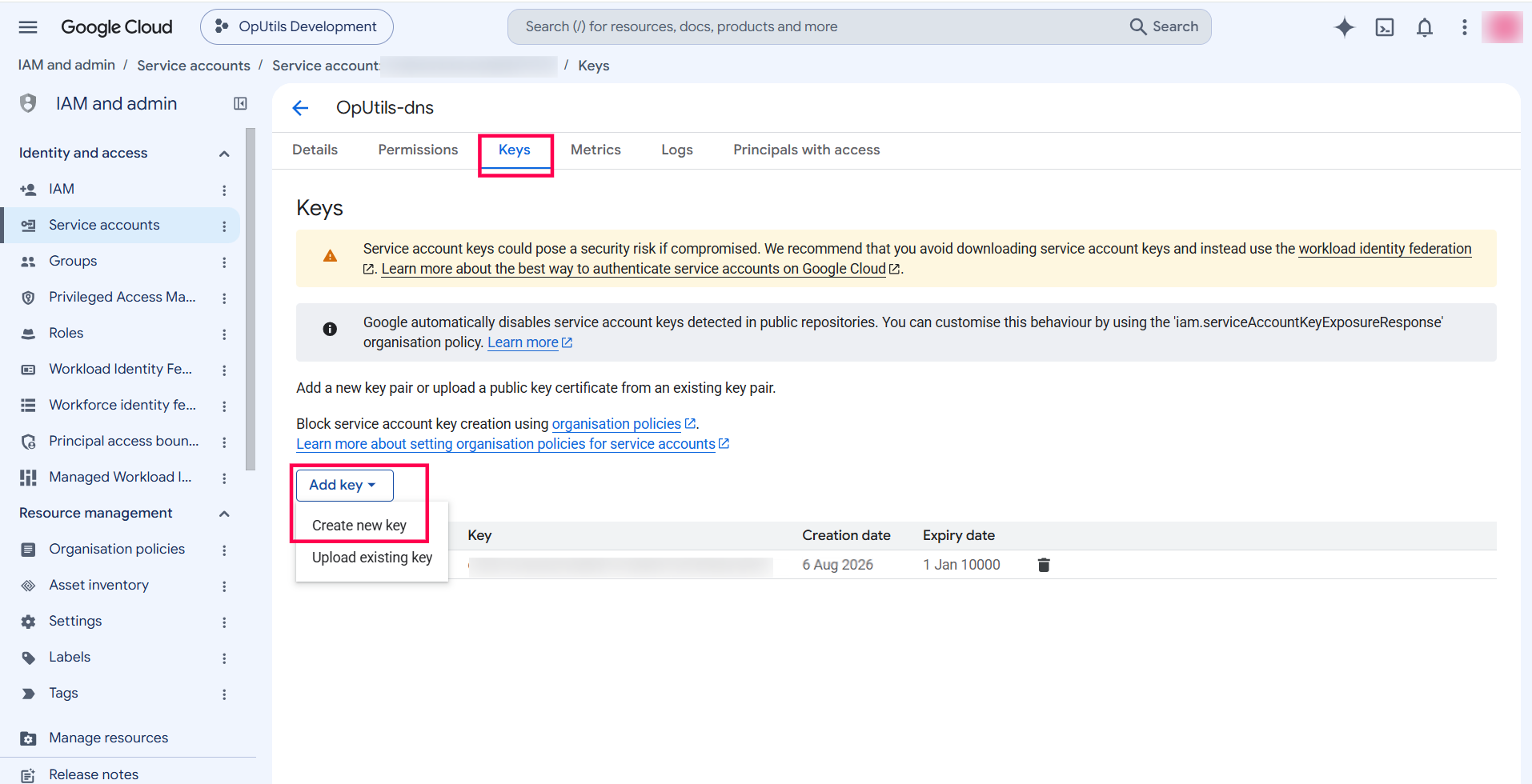Click the sidebar vertical scrollbar

(251, 300)
